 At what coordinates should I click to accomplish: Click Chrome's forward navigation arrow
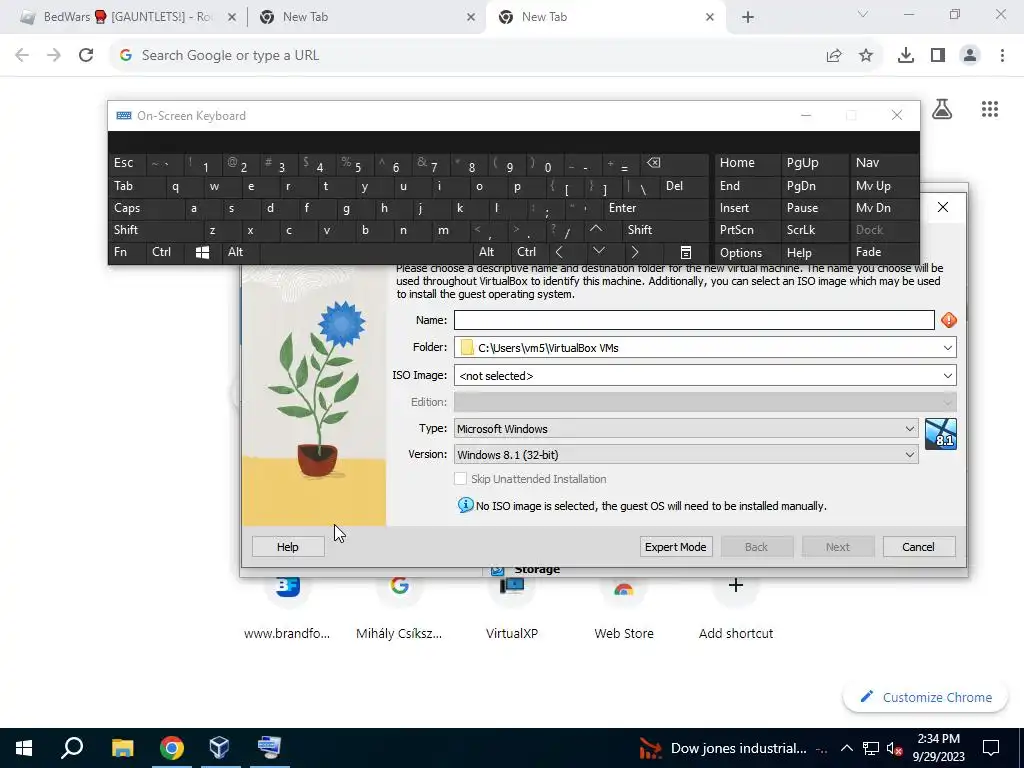point(54,56)
